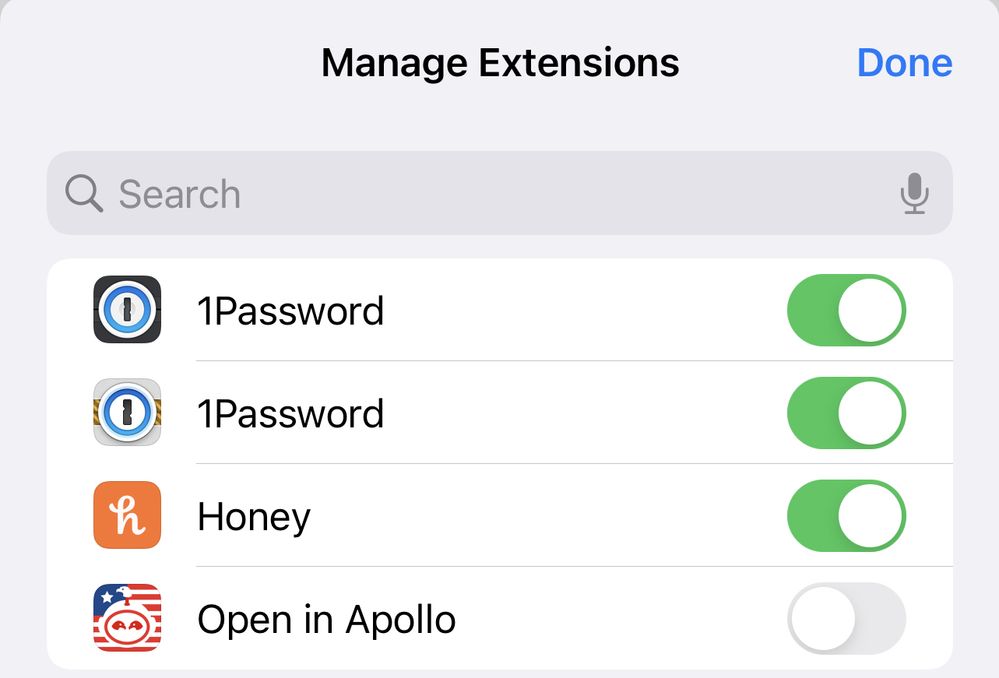Tap the Apollo robot app icon

pos(127,618)
